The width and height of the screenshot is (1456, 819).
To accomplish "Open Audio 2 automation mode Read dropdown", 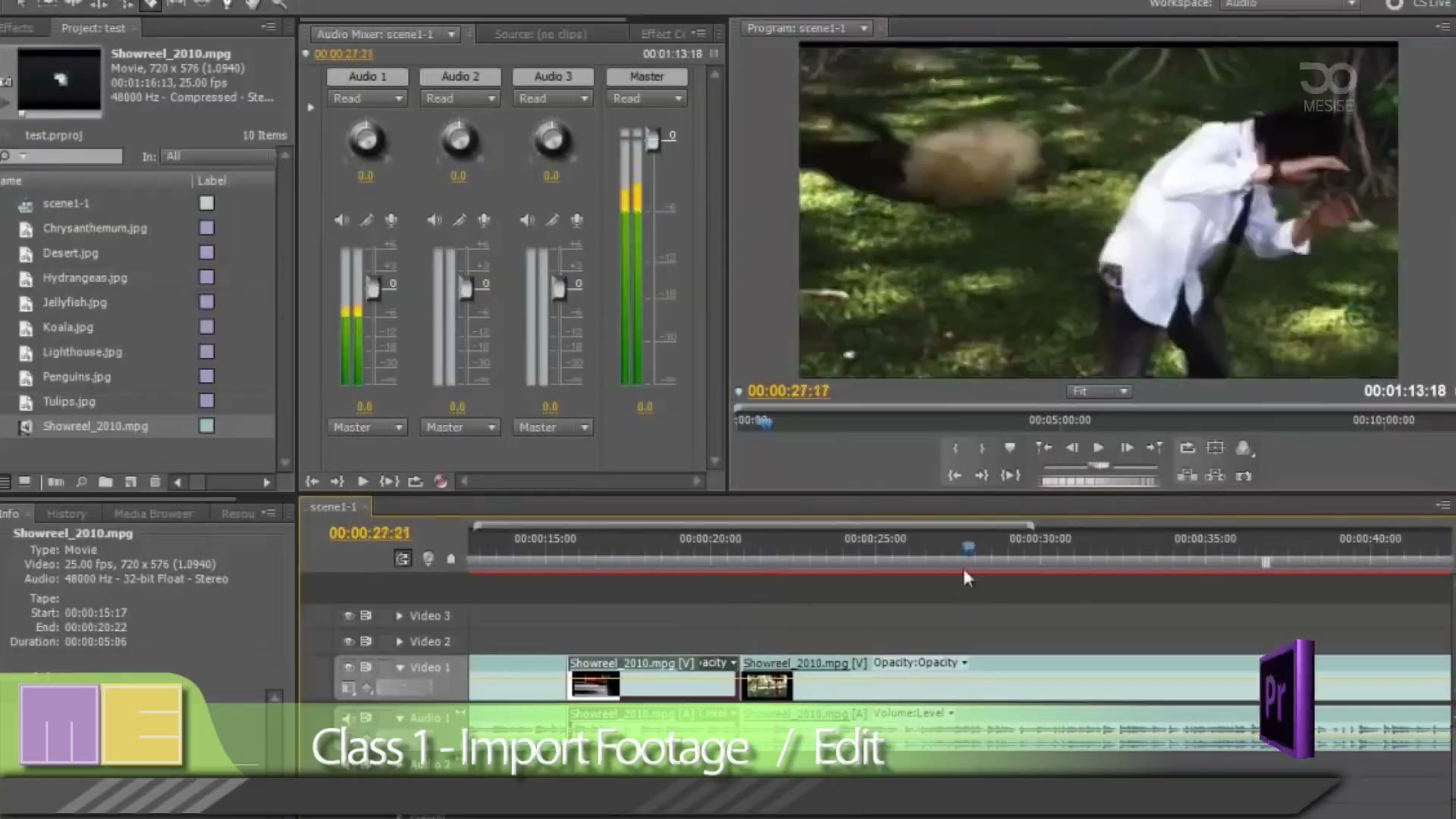I will (460, 99).
